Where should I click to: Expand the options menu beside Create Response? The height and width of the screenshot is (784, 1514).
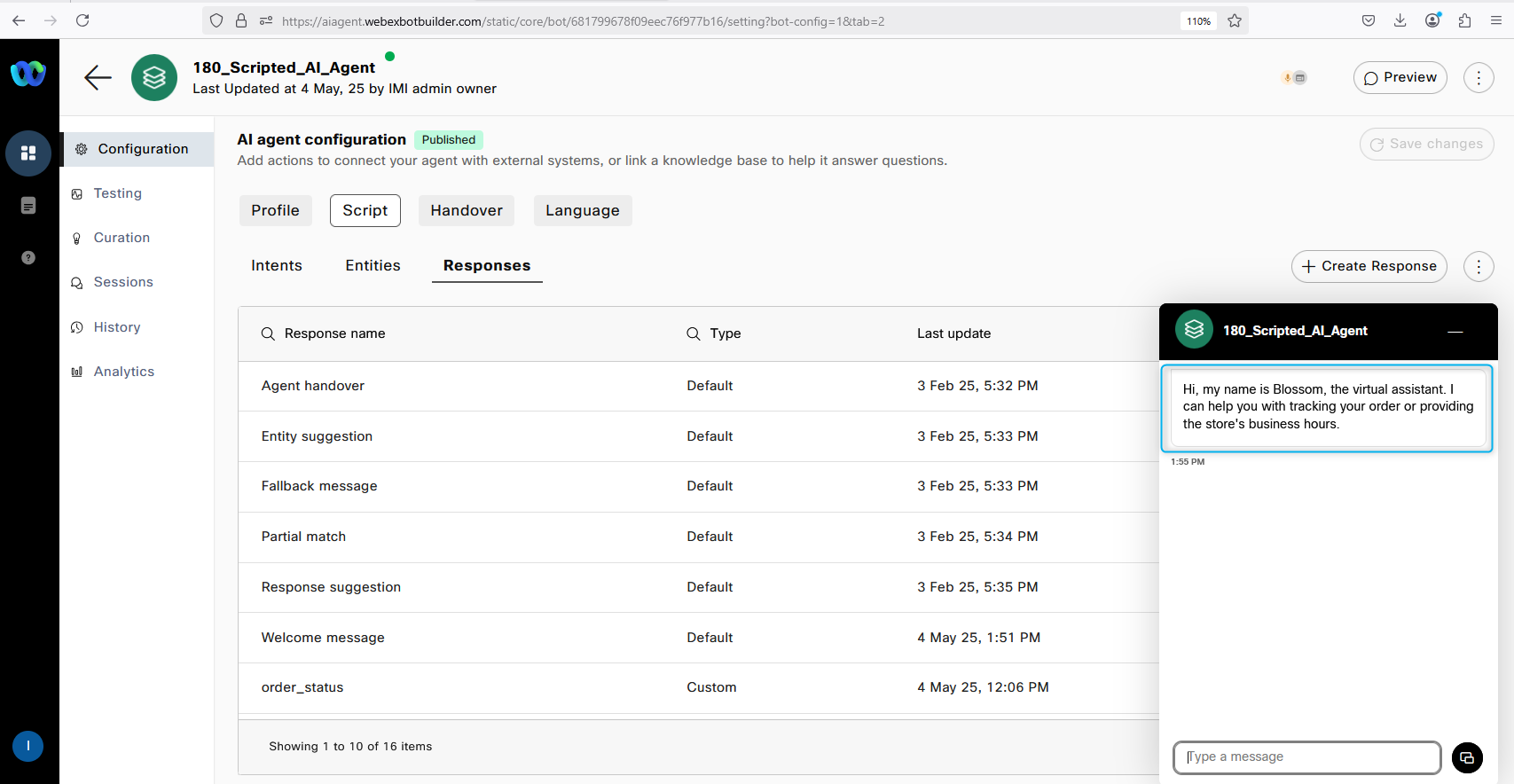click(1479, 266)
